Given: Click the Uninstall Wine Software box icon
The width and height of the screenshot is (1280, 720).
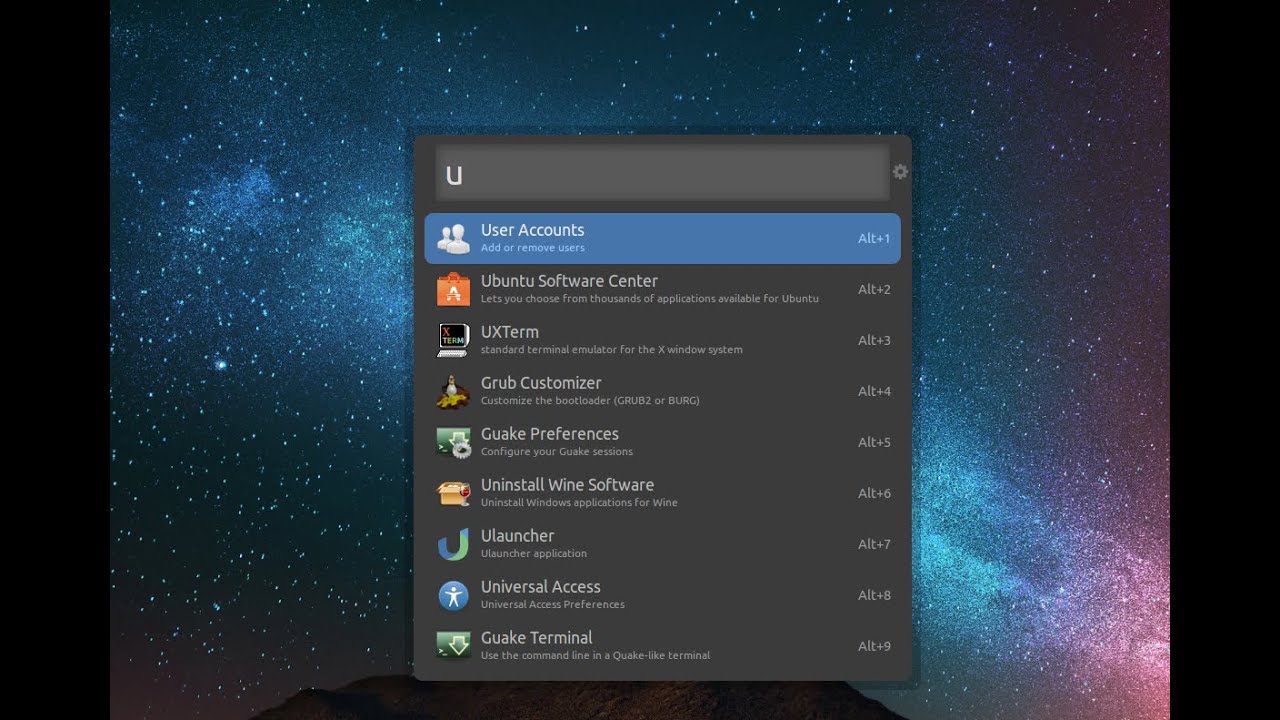Looking at the screenshot, I should (x=453, y=493).
